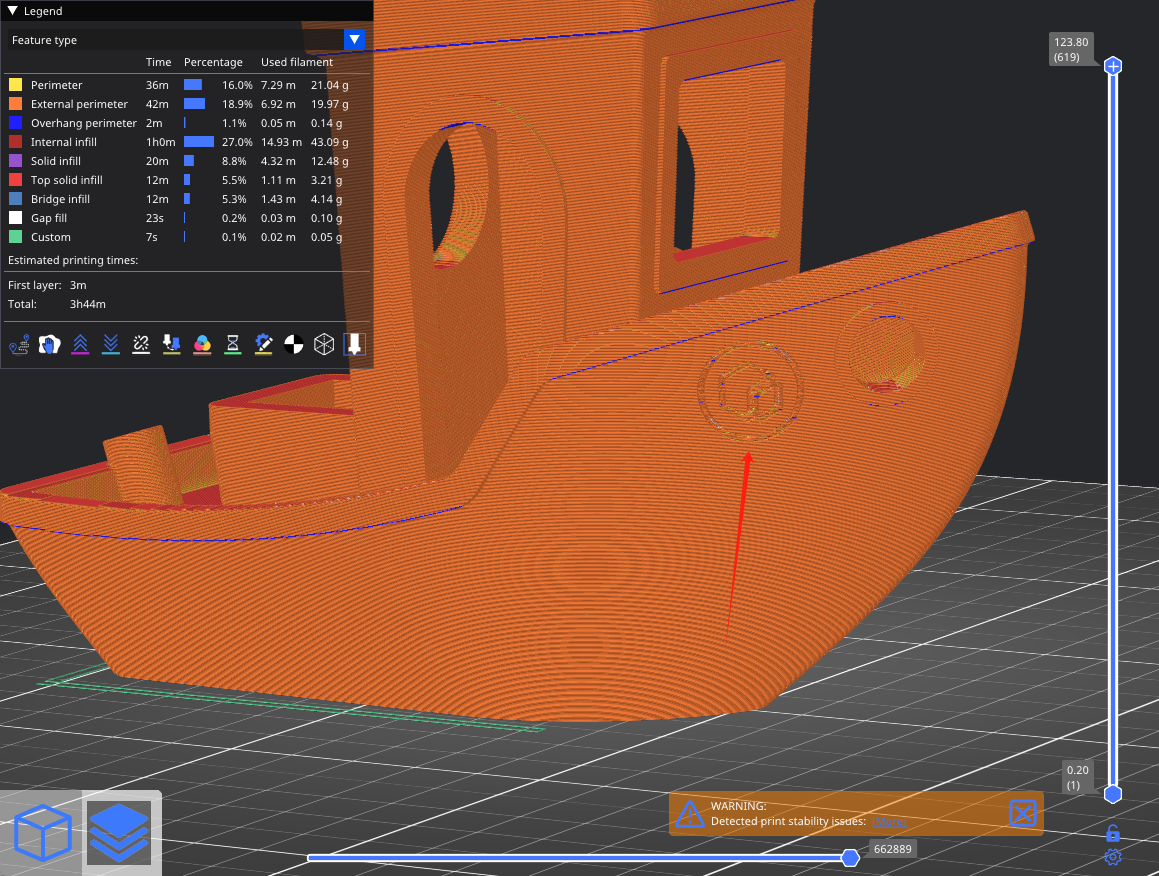Display color change markers
Image resolution: width=1159 pixels, height=876 pixels.
click(x=202, y=344)
